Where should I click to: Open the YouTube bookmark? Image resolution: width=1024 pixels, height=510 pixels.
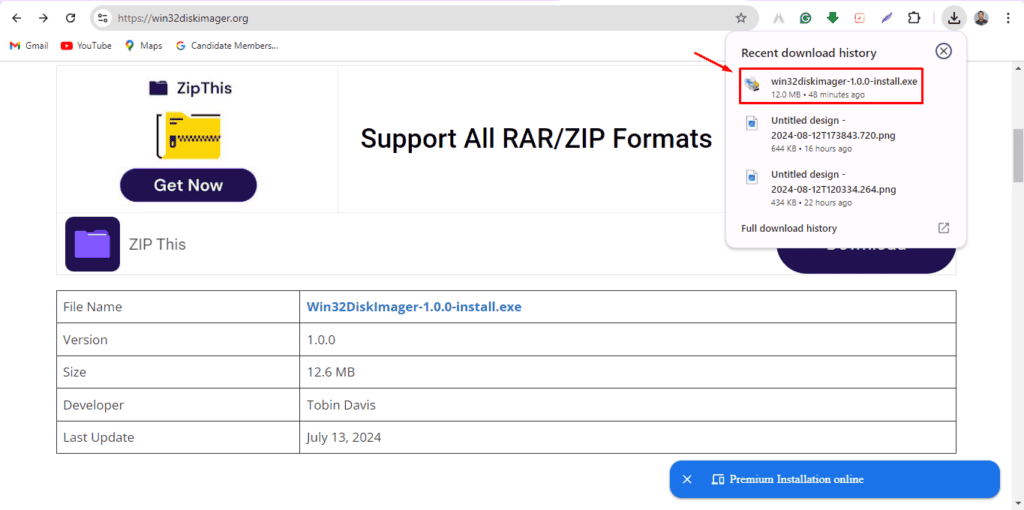pyautogui.click(x=86, y=46)
